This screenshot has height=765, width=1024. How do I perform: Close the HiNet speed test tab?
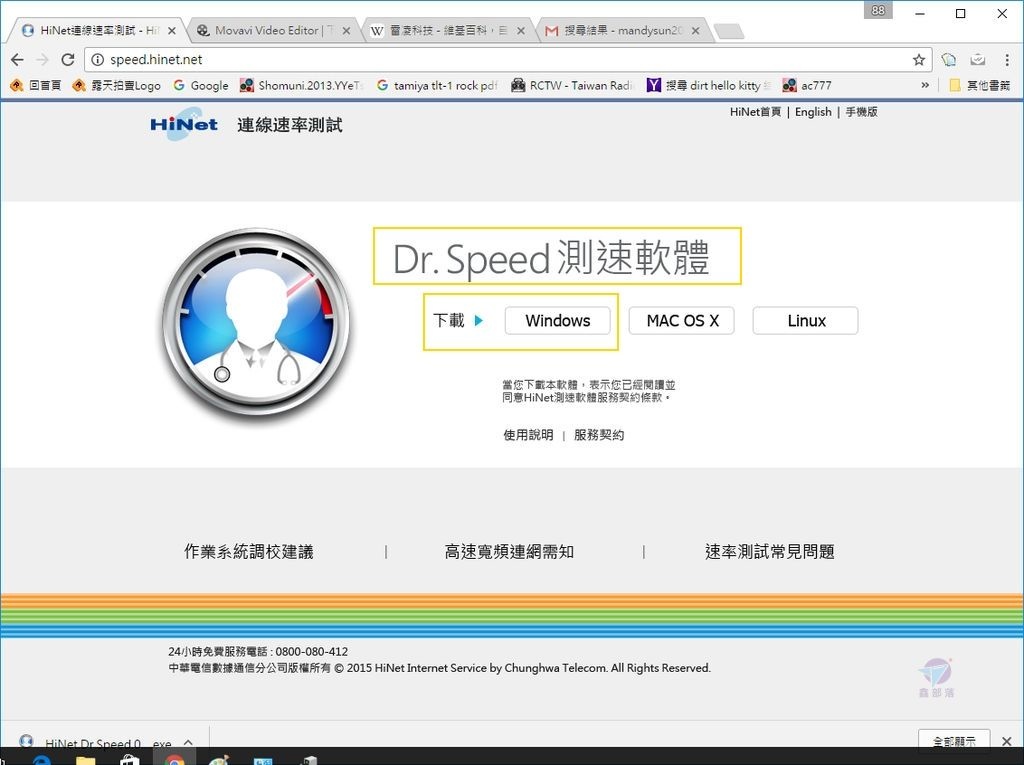point(172,31)
